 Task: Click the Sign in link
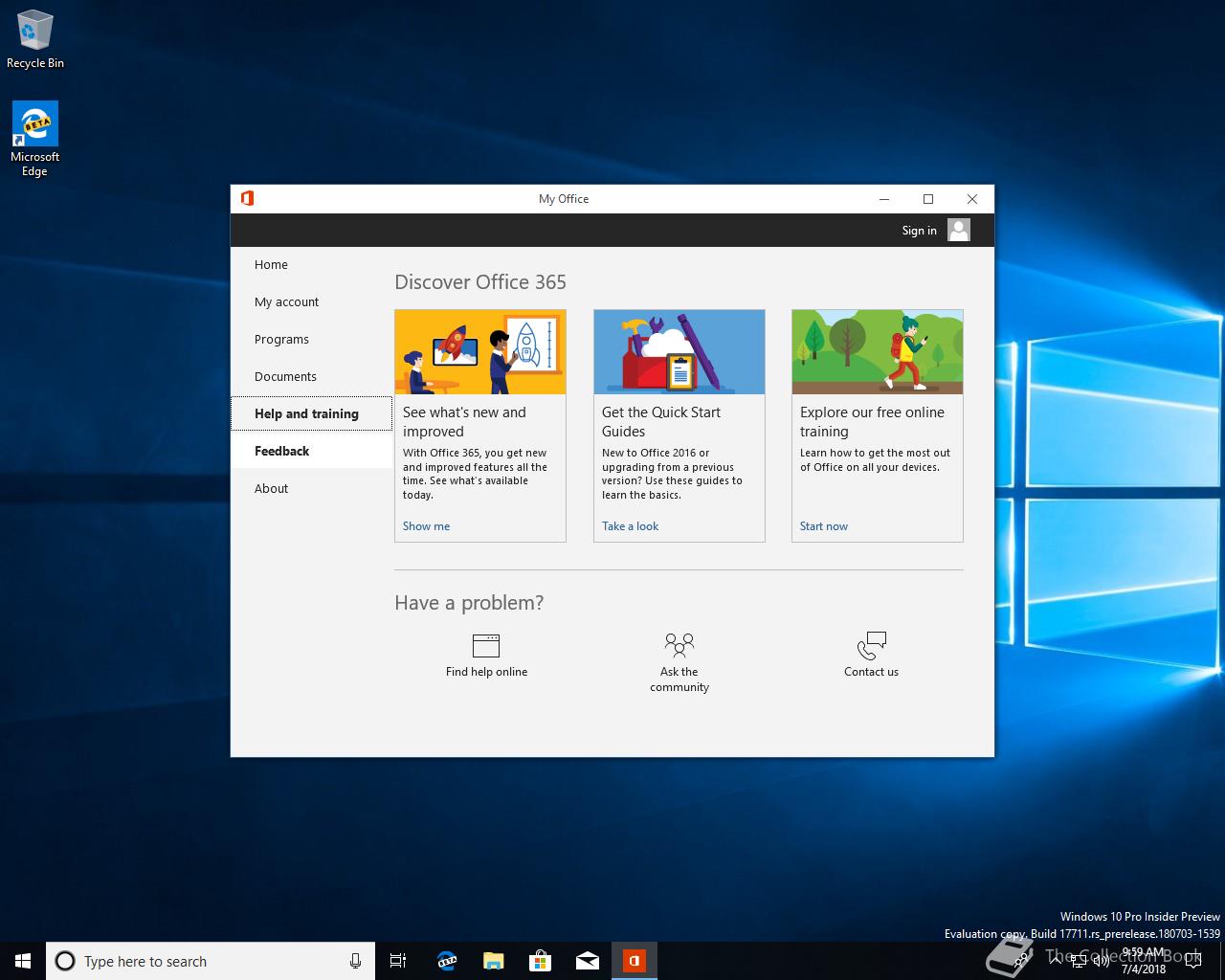click(919, 231)
